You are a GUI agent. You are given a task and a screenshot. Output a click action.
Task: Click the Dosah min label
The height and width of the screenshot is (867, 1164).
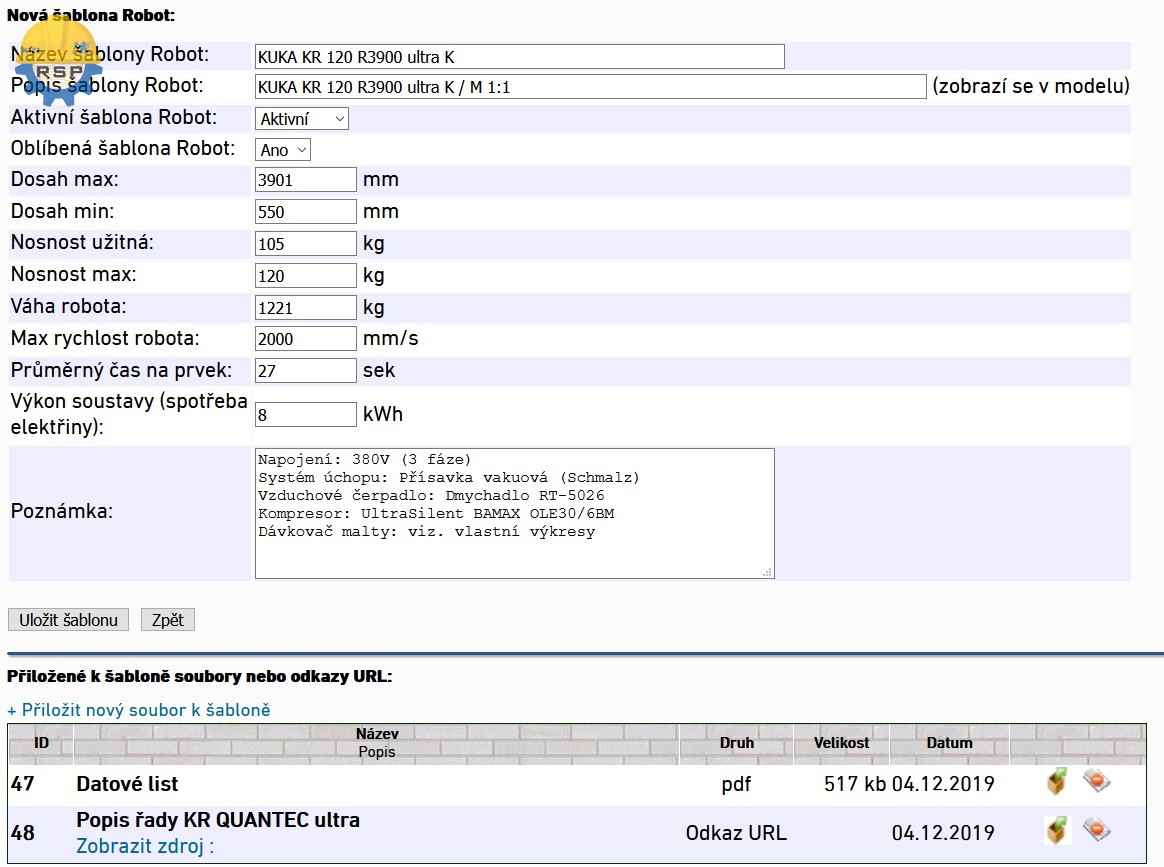(62, 211)
